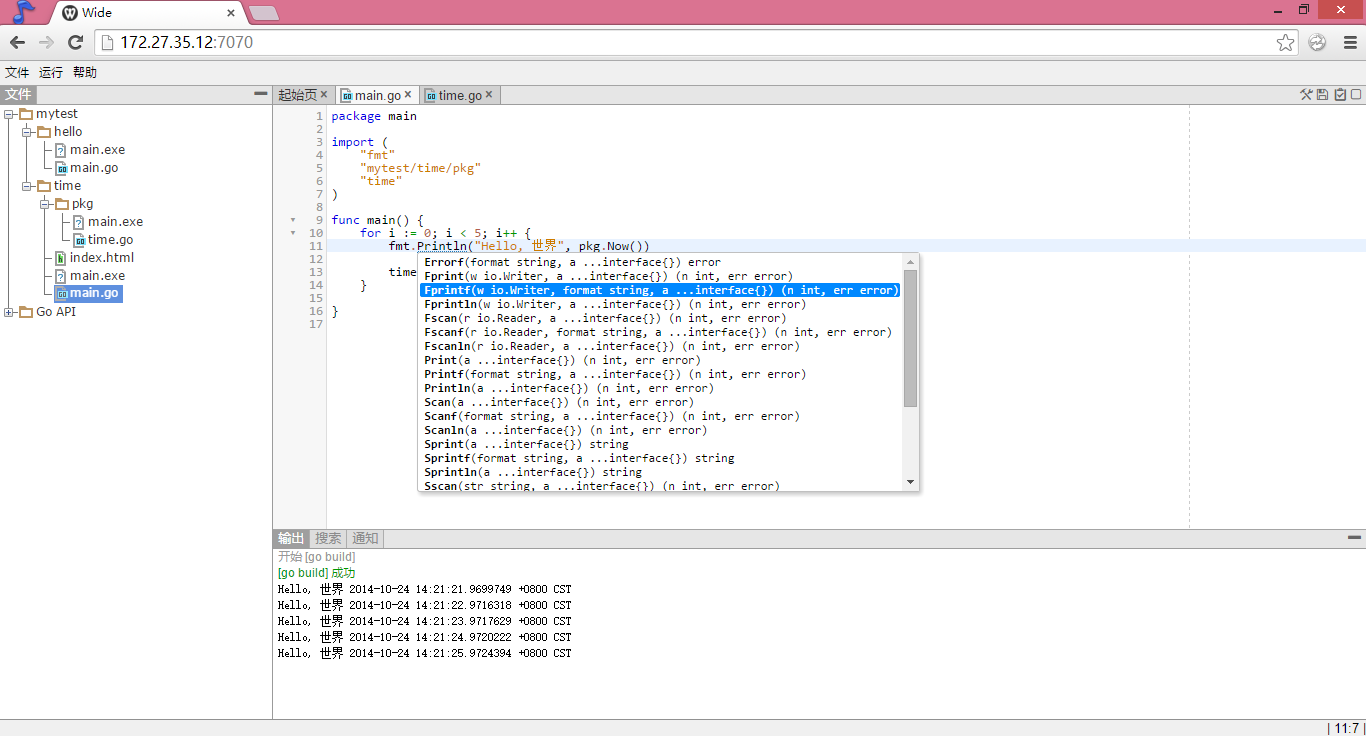Open the 文件 menu
Screen dimensions: 1366x736
17,72
